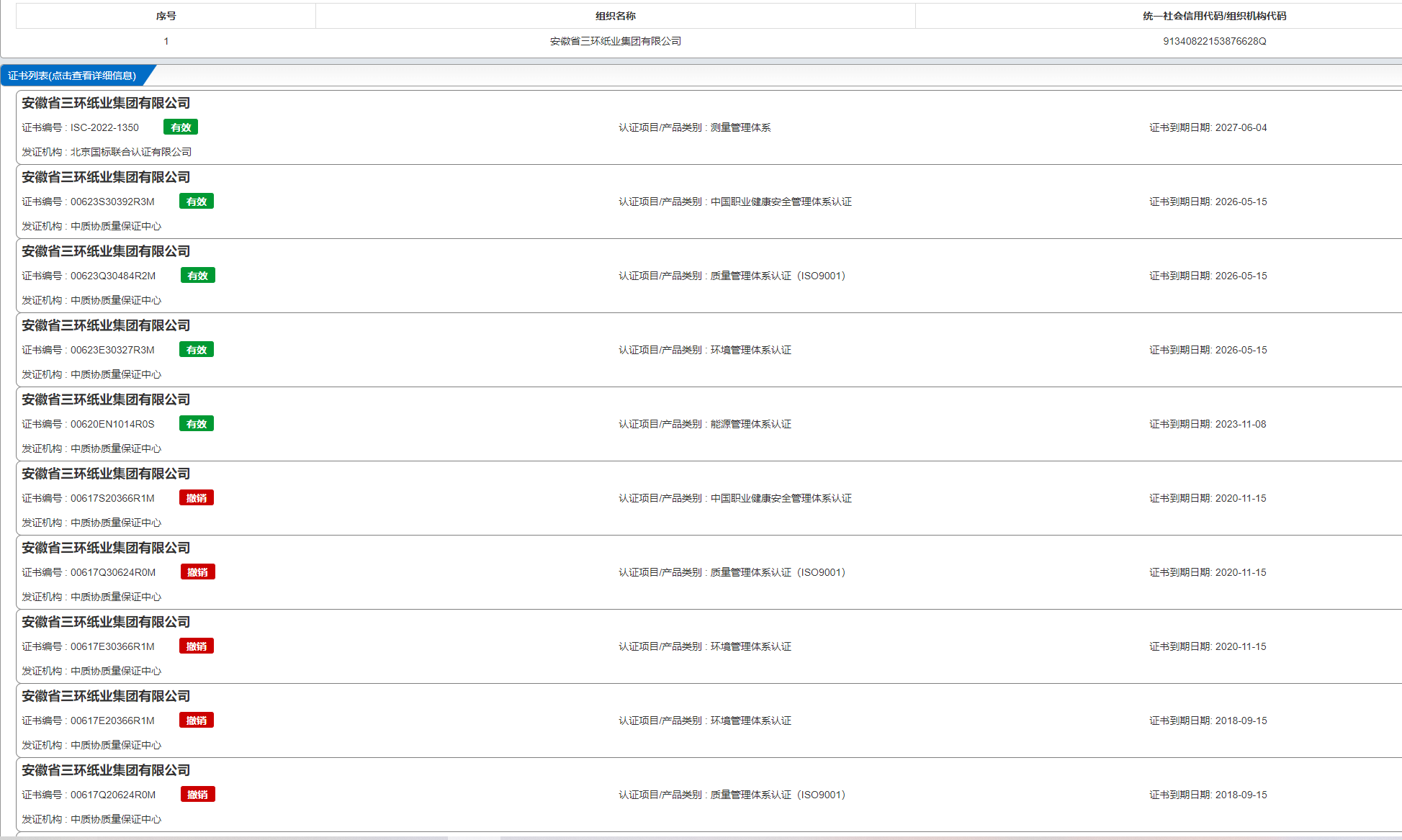Viewport: 1402px width, 840px height.
Task: Select expiry date in 00617S20366R1M row
Action: click(1241, 498)
